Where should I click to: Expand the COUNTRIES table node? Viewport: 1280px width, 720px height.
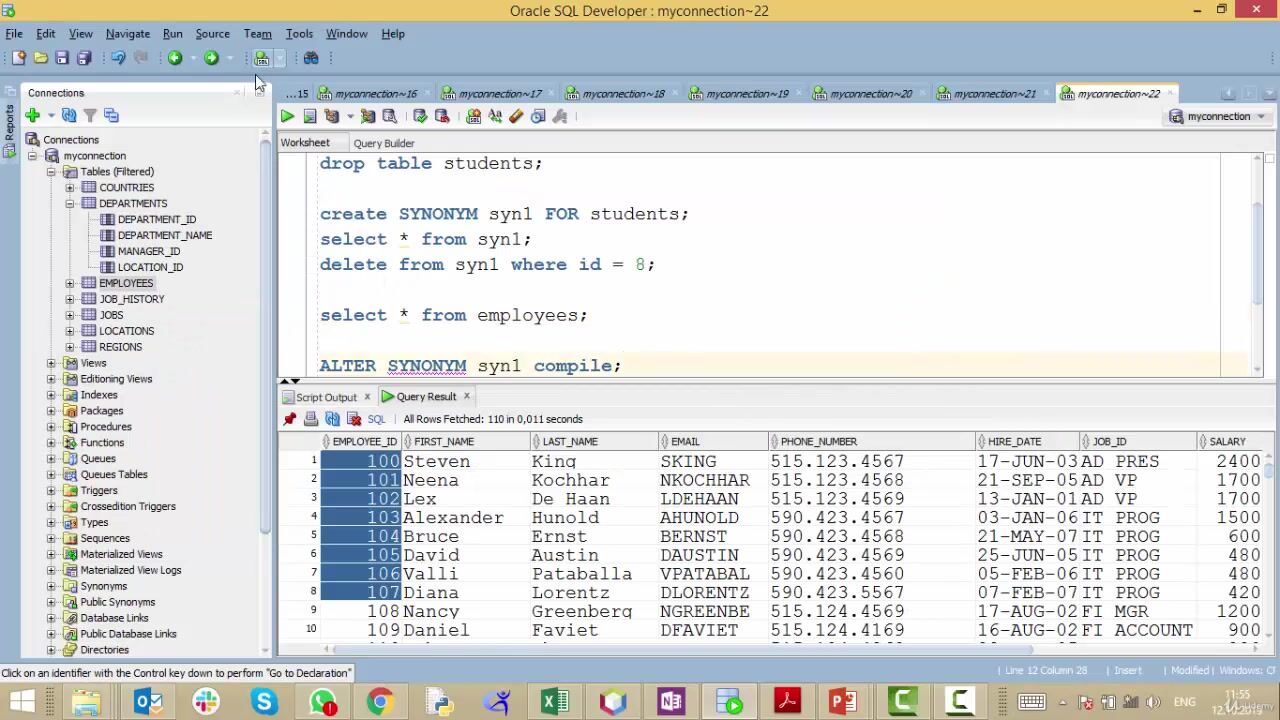pyautogui.click(x=70, y=188)
